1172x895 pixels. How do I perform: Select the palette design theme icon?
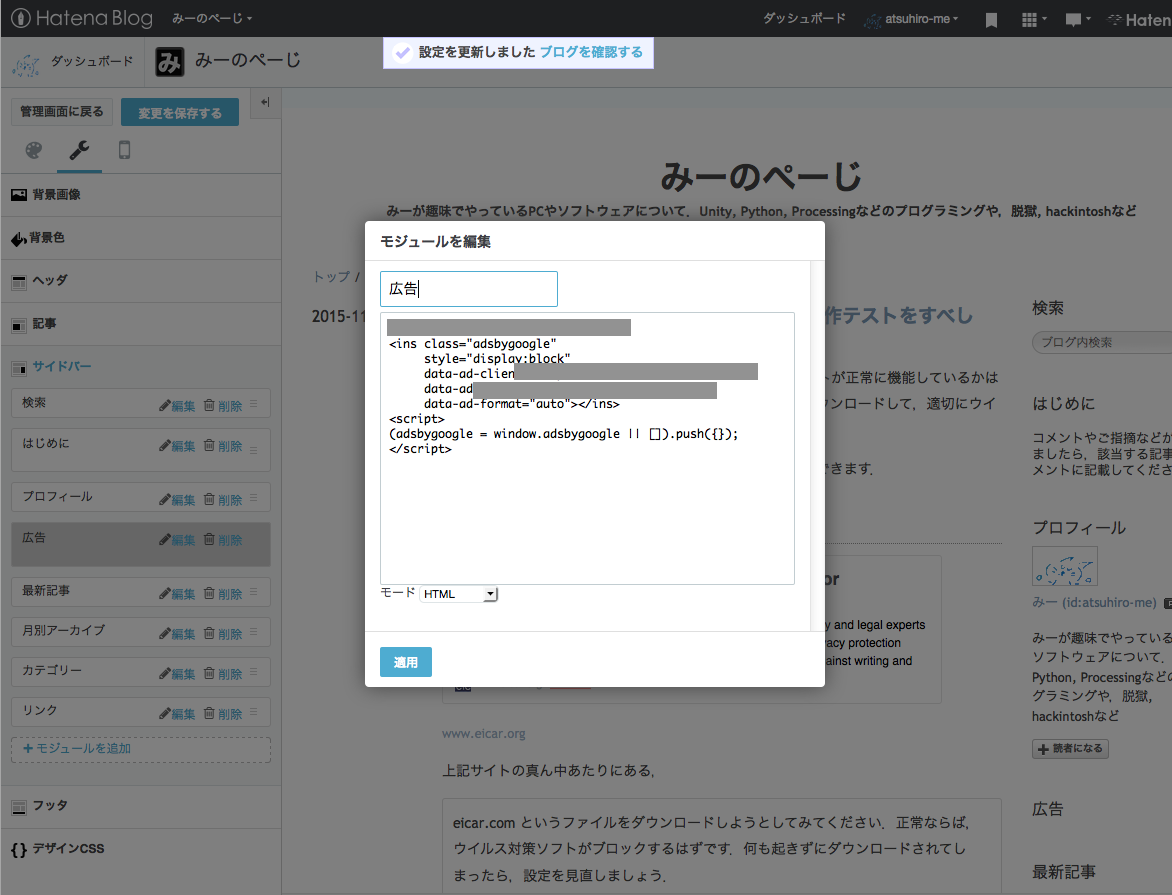point(33,150)
